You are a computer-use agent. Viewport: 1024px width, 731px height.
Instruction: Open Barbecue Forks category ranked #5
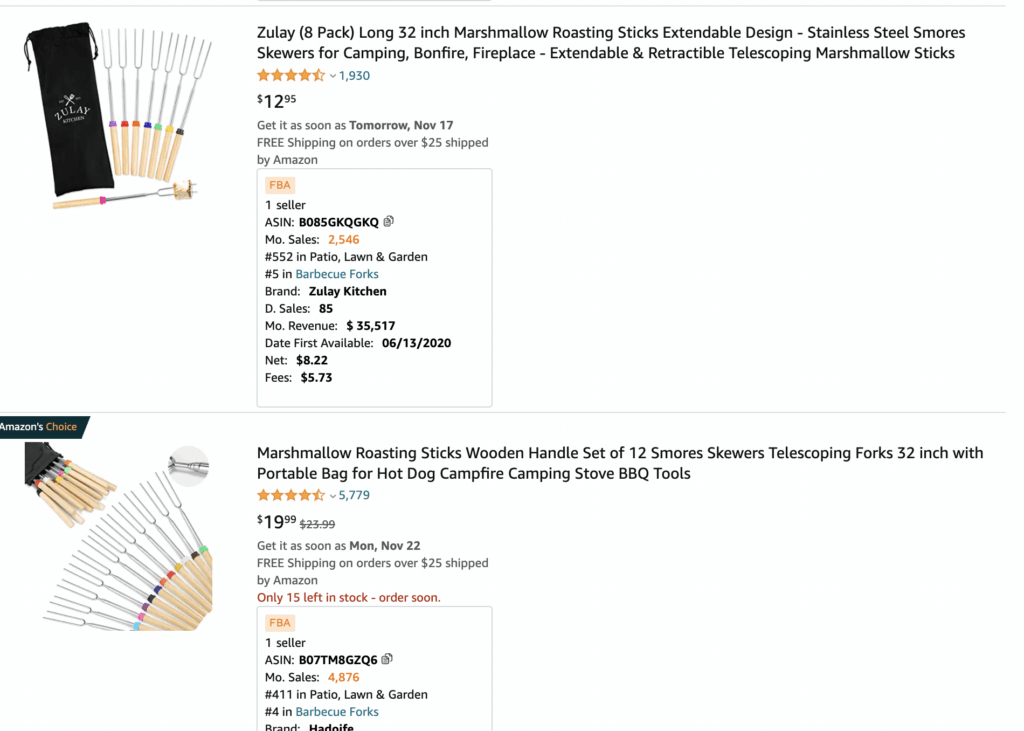tap(337, 274)
